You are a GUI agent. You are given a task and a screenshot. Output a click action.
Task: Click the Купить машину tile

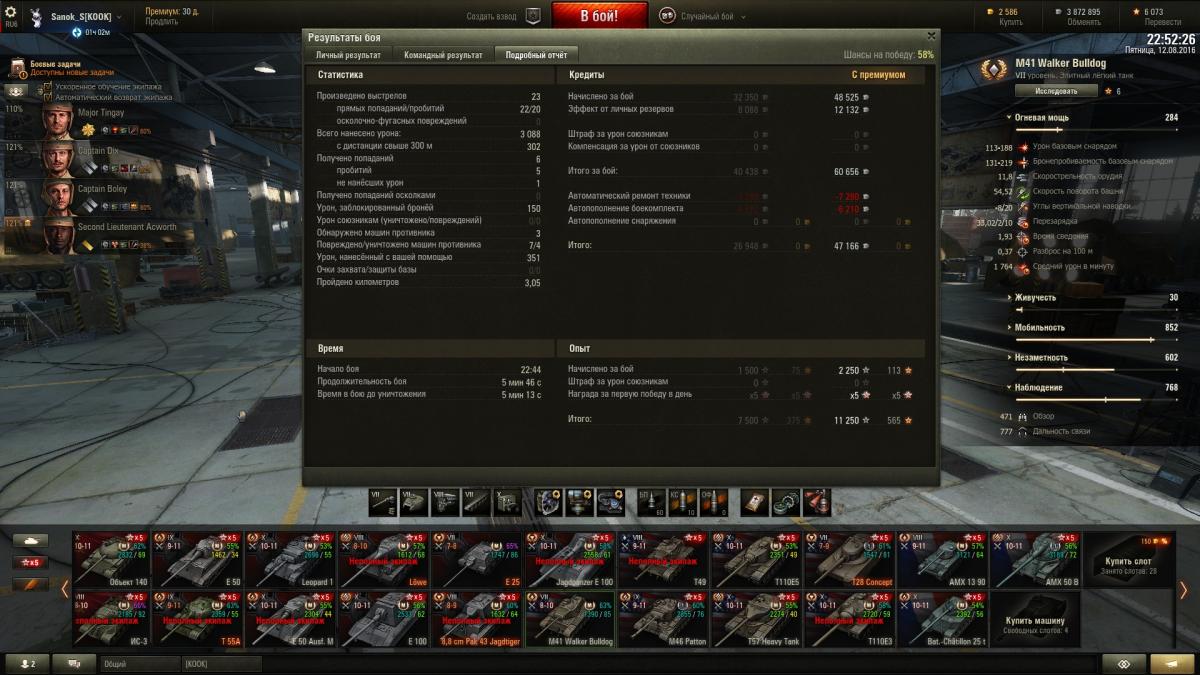point(1034,620)
